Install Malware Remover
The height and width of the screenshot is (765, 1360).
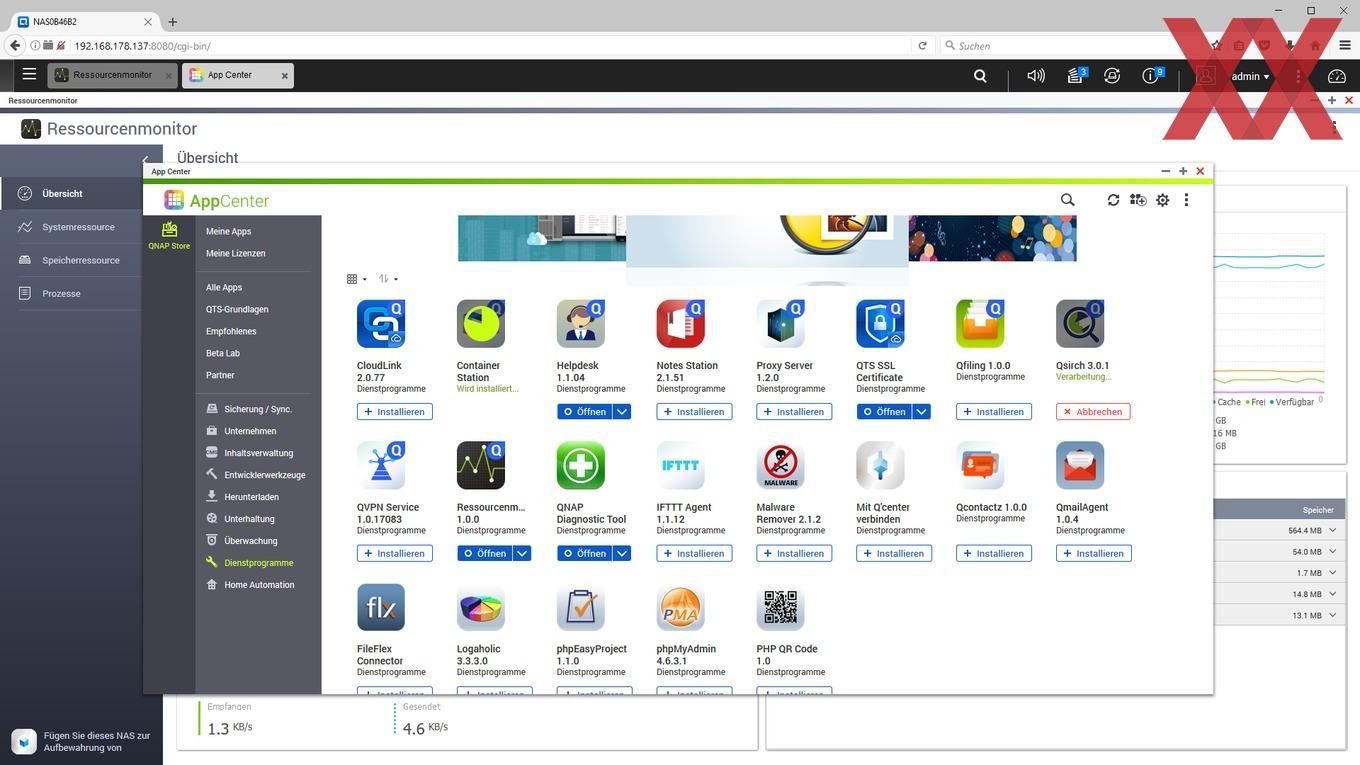[794, 554]
